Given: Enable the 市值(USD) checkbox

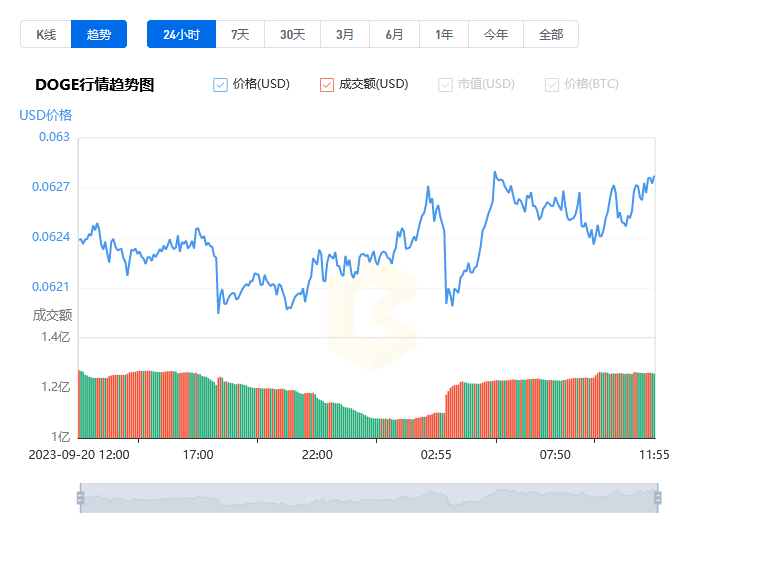Looking at the screenshot, I should pyautogui.click(x=445, y=85).
